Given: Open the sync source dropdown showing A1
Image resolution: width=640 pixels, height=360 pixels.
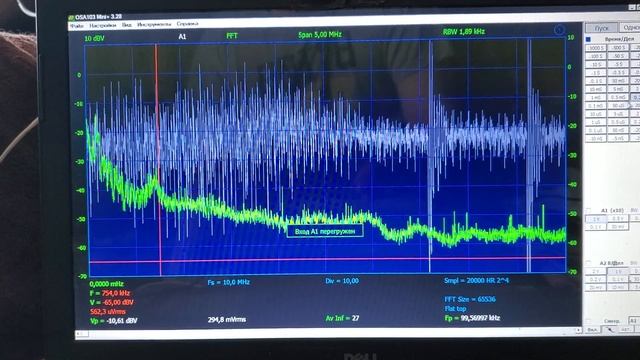Looking at the screenshot, I should pyautogui.click(x=634, y=321).
